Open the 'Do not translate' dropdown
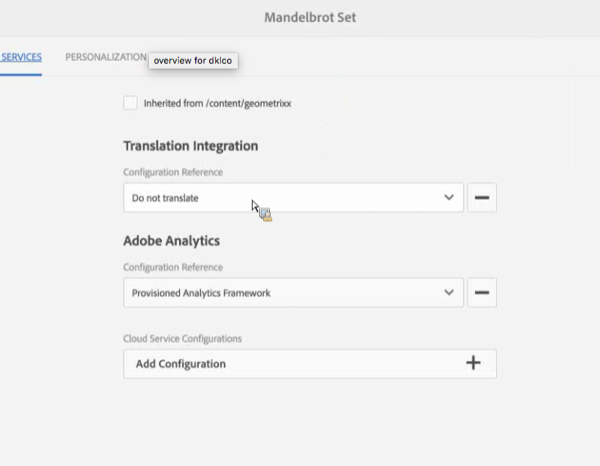 (x=293, y=197)
